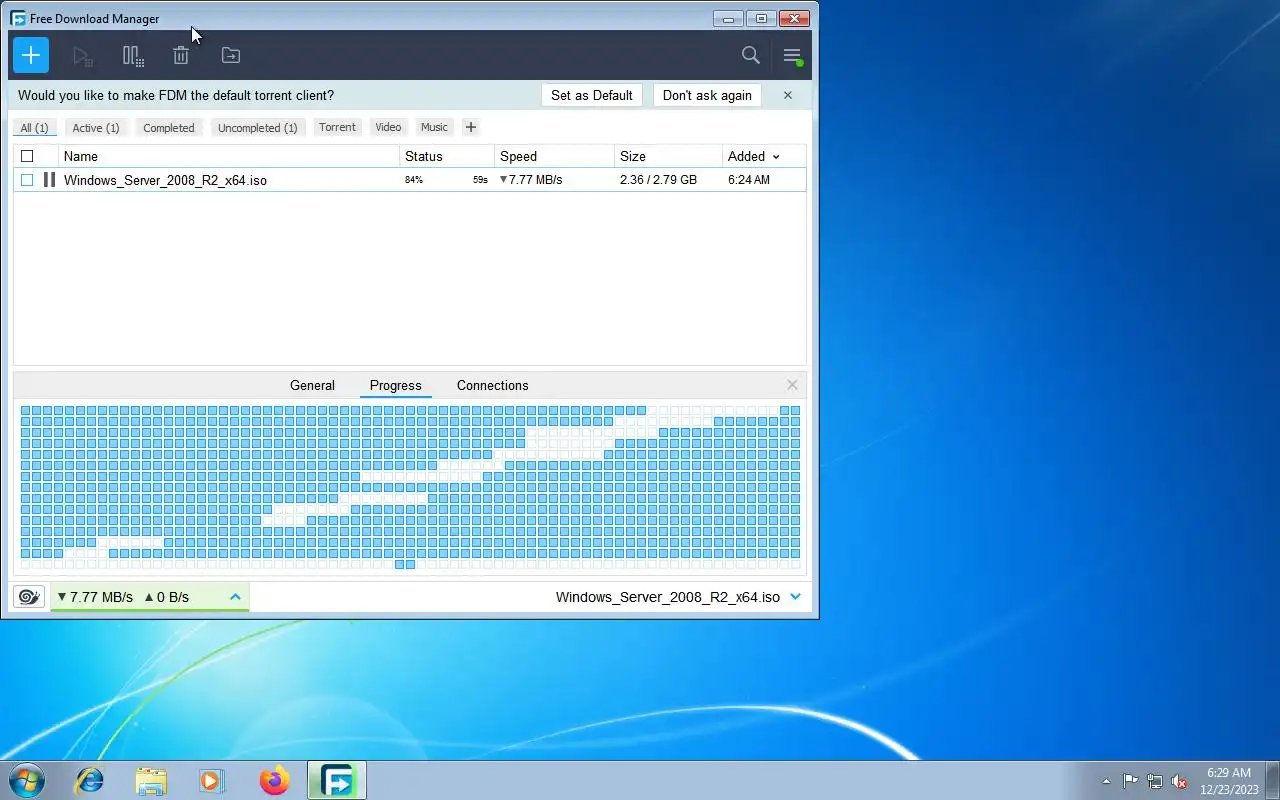Screen dimensions: 1280x800
Task: Open the network tray icon
Action: tap(1155, 781)
